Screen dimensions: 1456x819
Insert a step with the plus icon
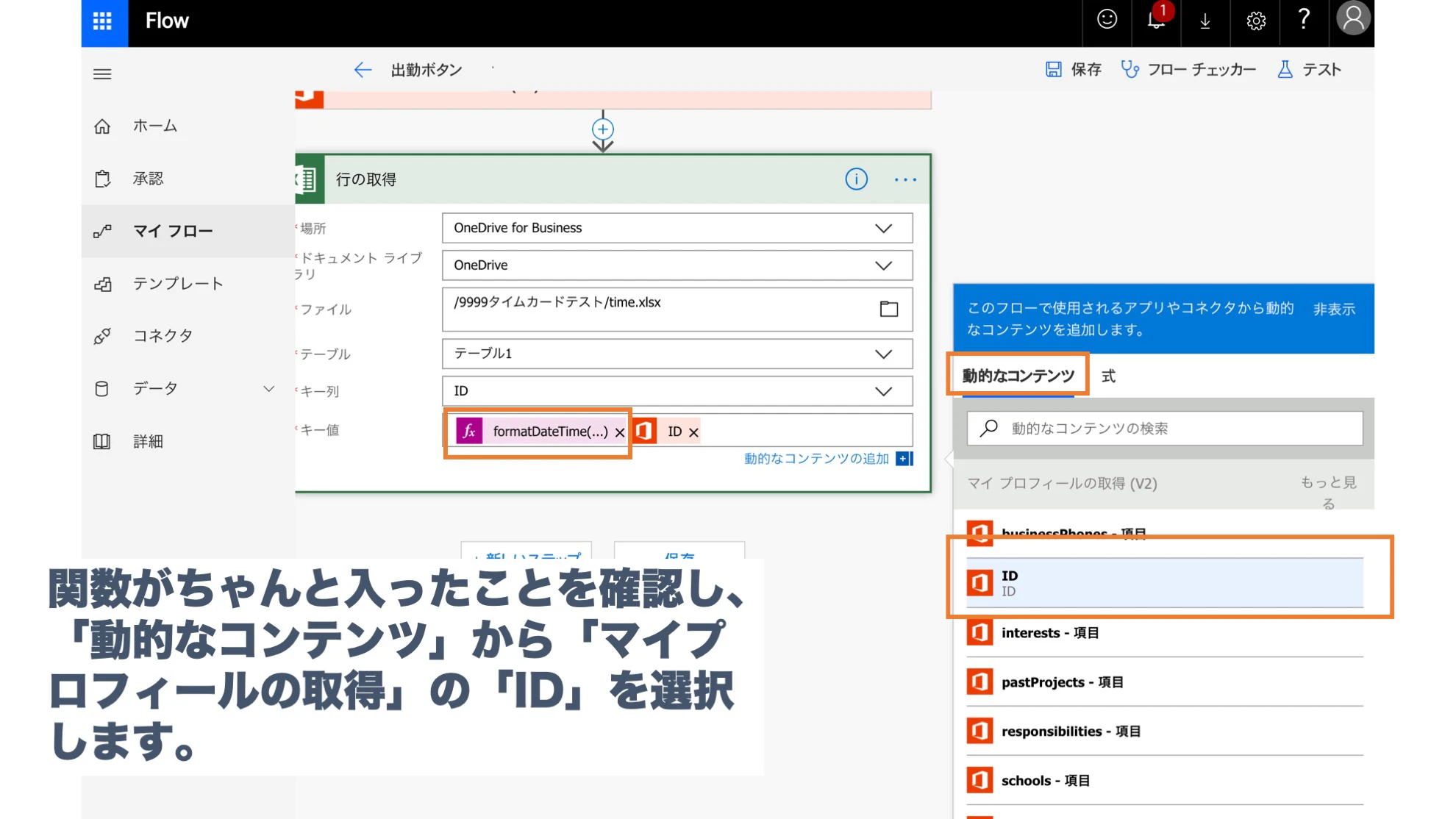point(603,129)
